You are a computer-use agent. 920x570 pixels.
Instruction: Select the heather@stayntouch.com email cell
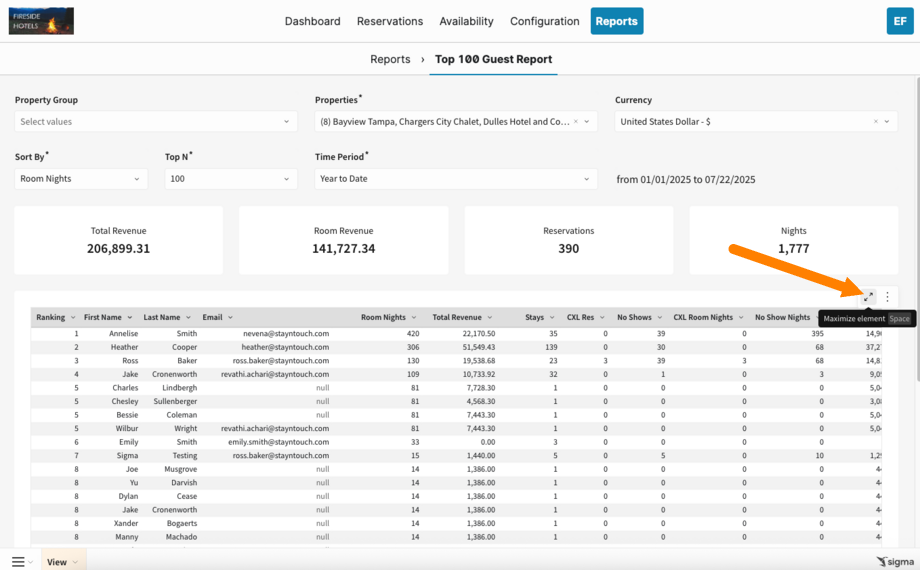285,347
